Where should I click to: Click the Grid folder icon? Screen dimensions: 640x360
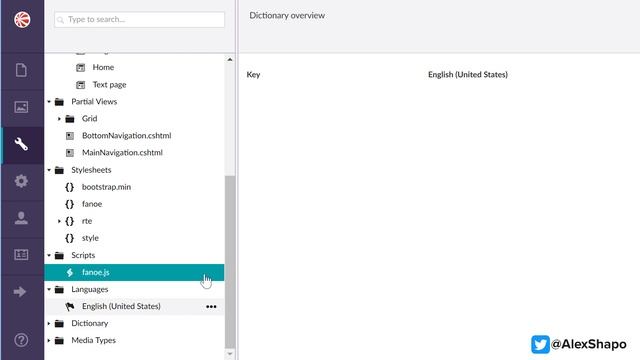70,119
